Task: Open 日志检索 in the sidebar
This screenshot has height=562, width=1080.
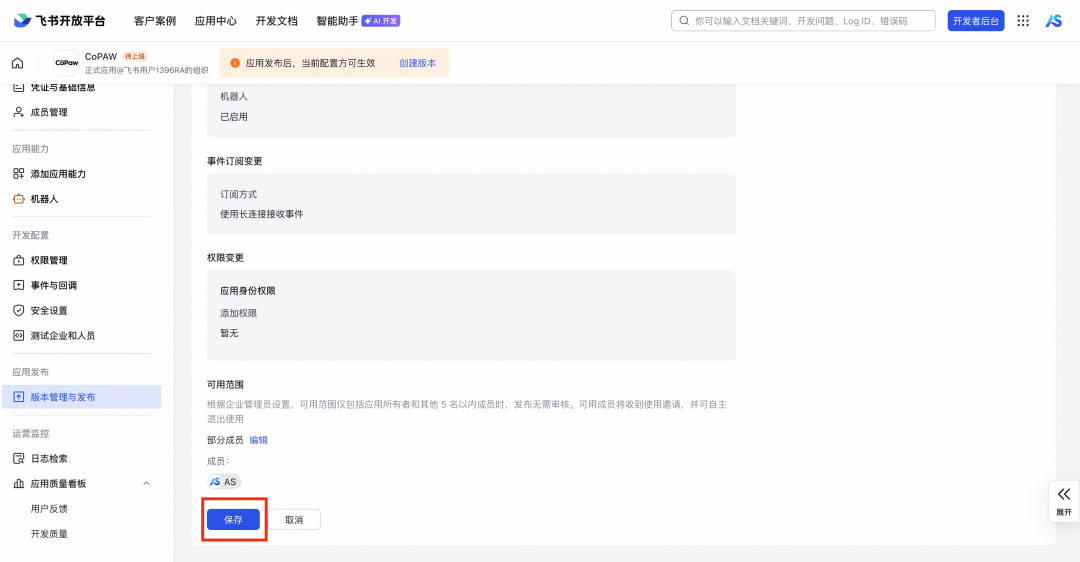Action: pyautogui.click(x=49, y=458)
